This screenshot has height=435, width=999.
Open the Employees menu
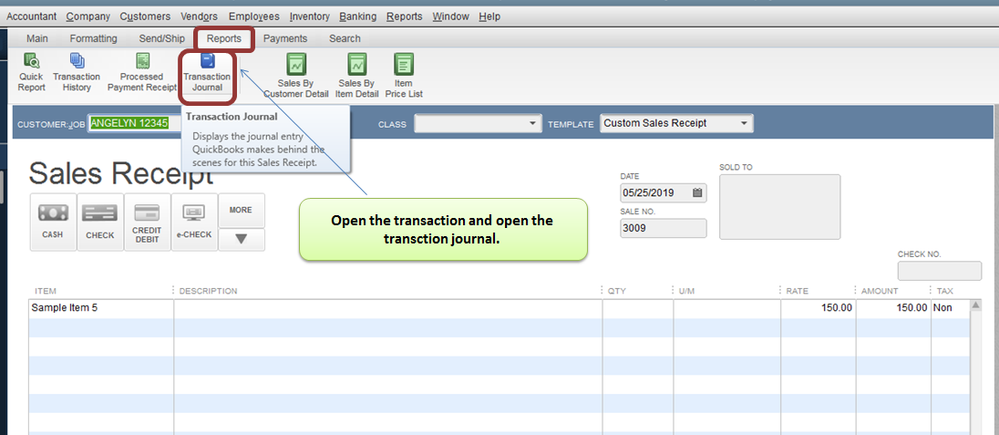[254, 17]
